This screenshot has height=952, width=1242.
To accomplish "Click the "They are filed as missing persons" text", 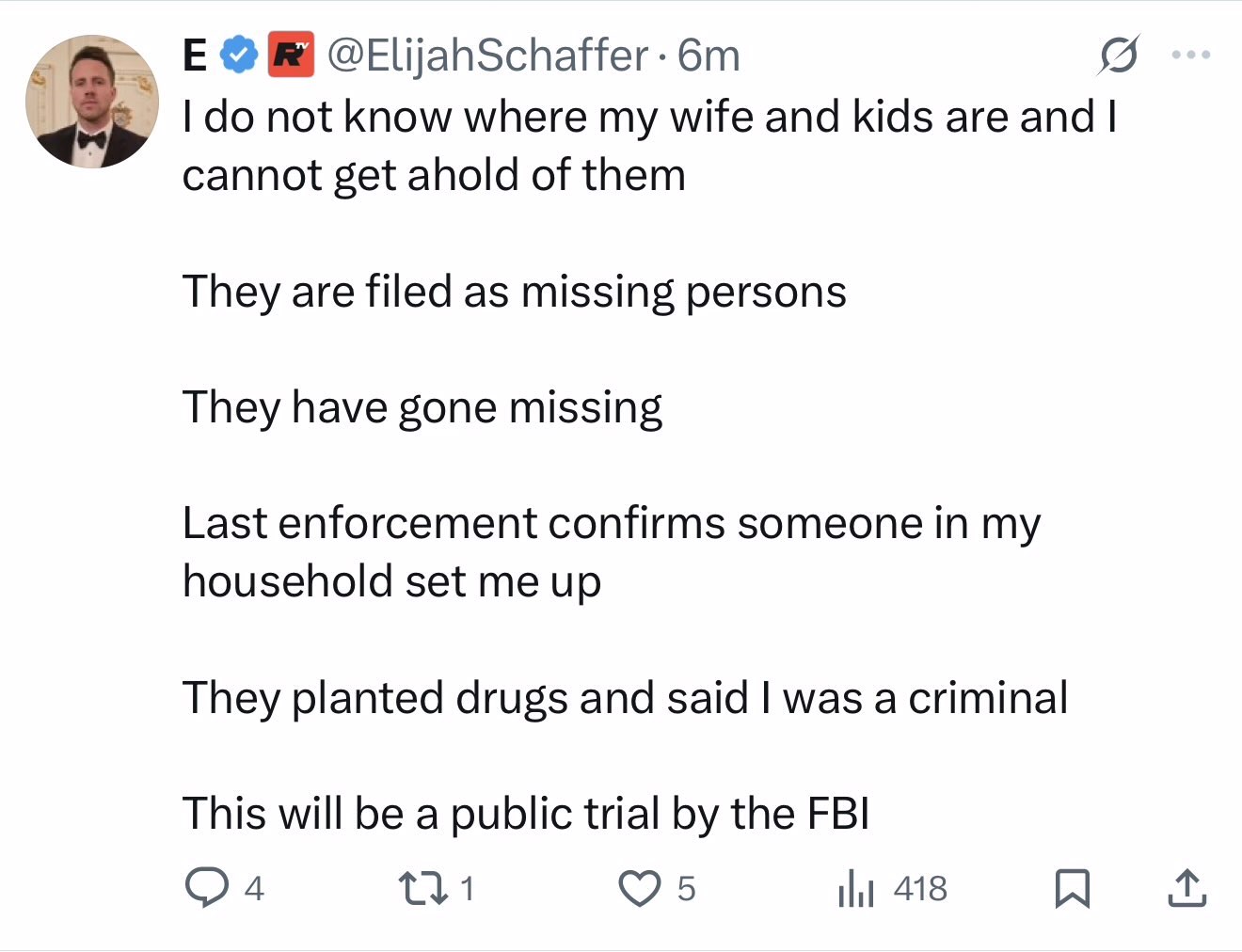I will [x=514, y=292].
